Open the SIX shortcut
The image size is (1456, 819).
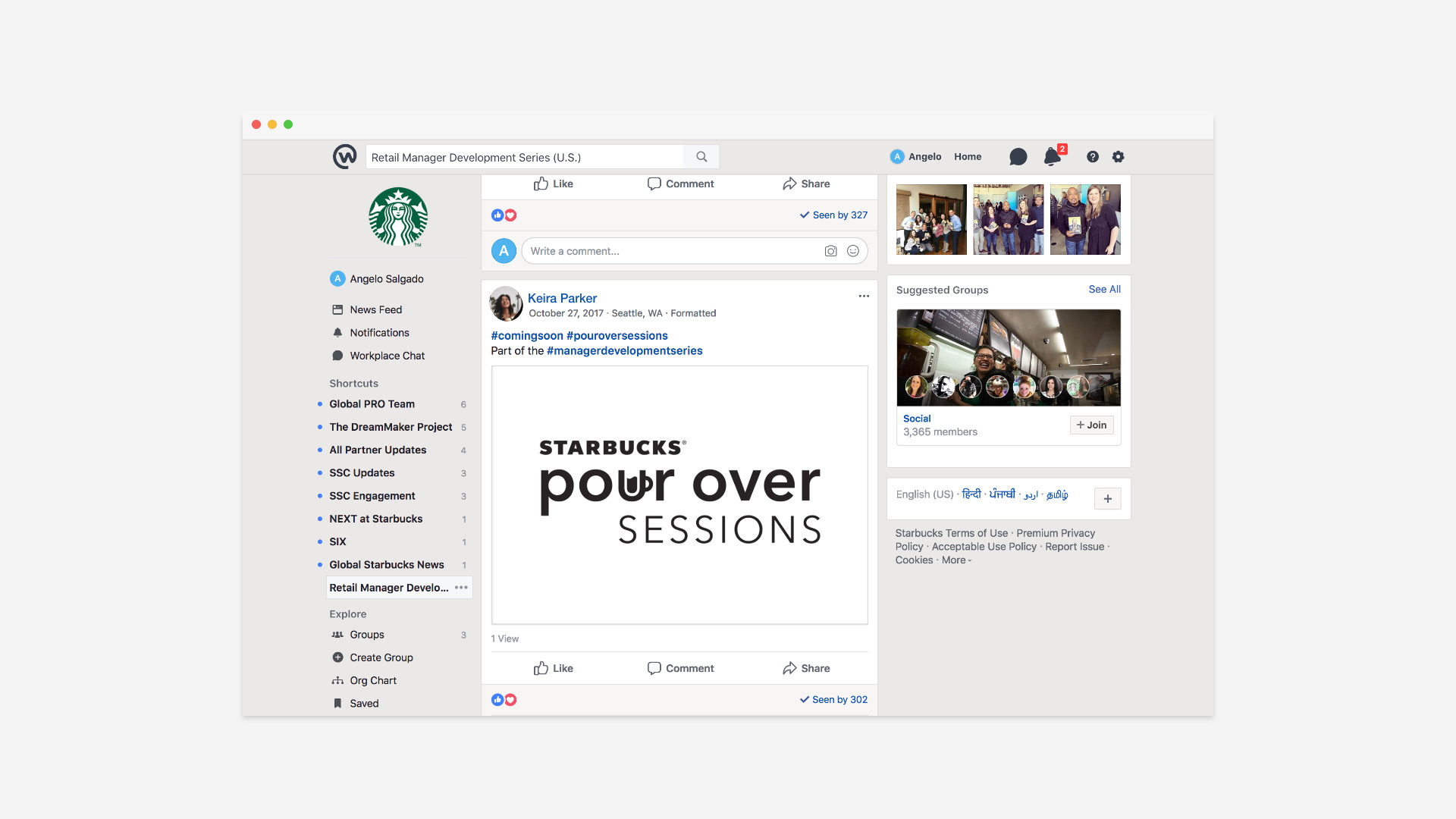[x=337, y=542]
